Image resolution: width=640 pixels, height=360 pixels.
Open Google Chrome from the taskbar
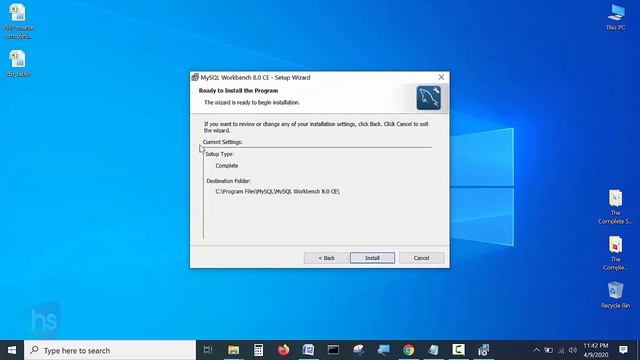[x=408, y=350]
